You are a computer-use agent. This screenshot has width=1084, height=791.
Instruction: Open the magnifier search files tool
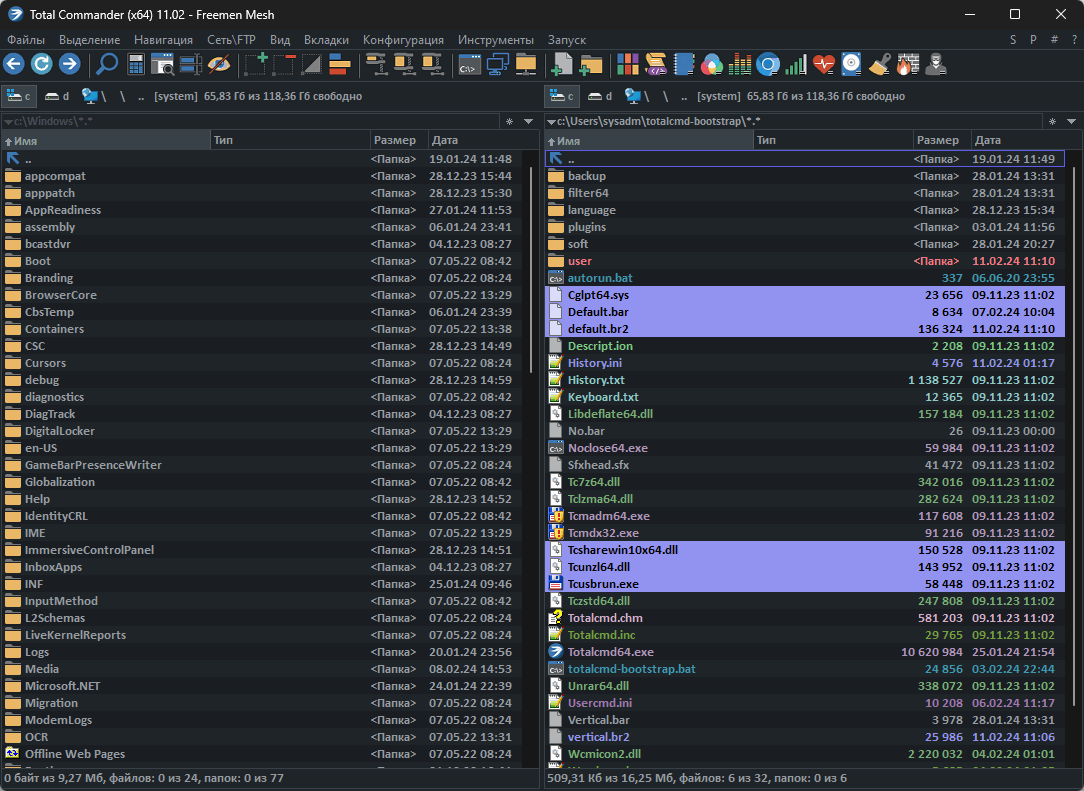(106, 65)
